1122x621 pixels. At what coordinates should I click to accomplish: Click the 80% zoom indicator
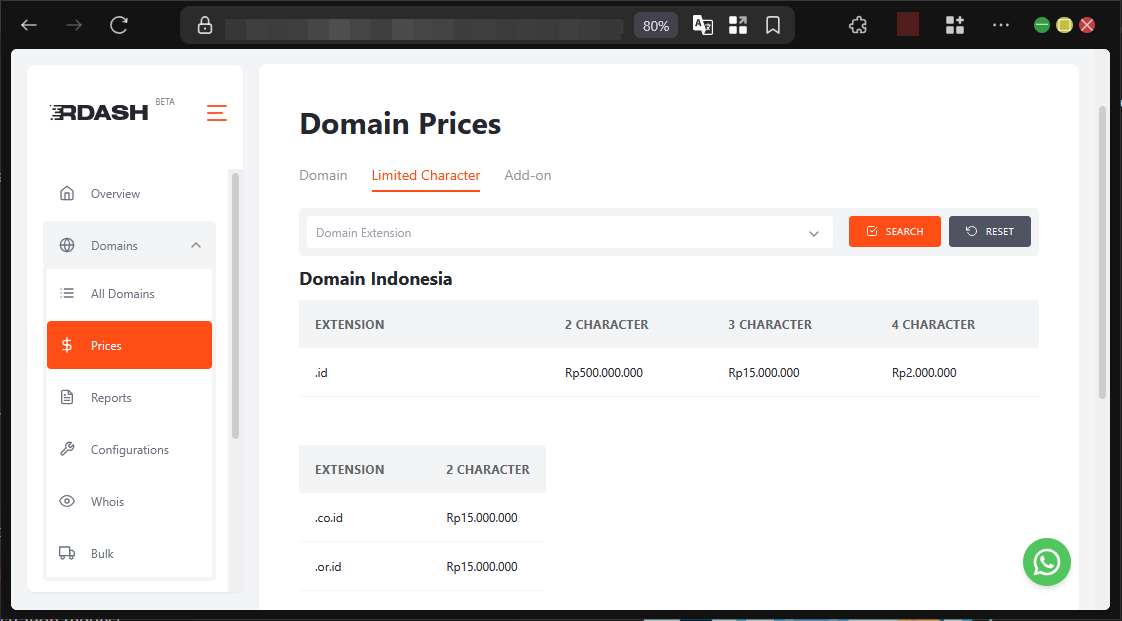(x=656, y=24)
